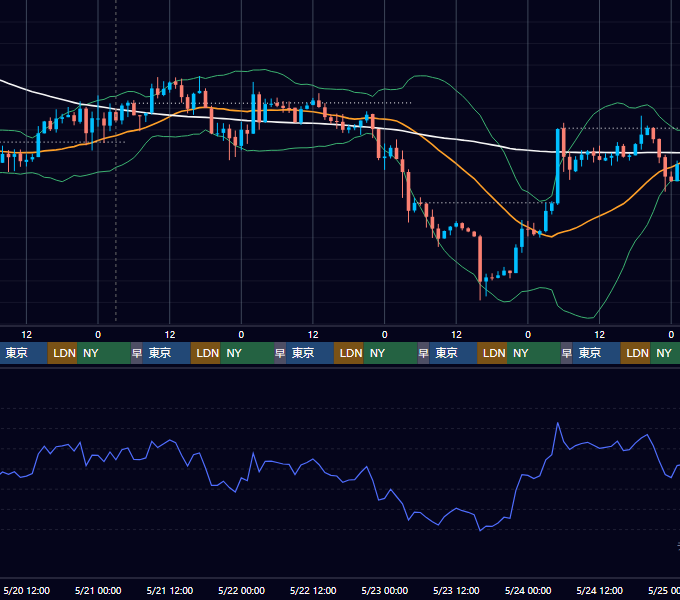Select the 東京 session block on 5/24
Viewport: 680px width, 600px height.
point(597,353)
